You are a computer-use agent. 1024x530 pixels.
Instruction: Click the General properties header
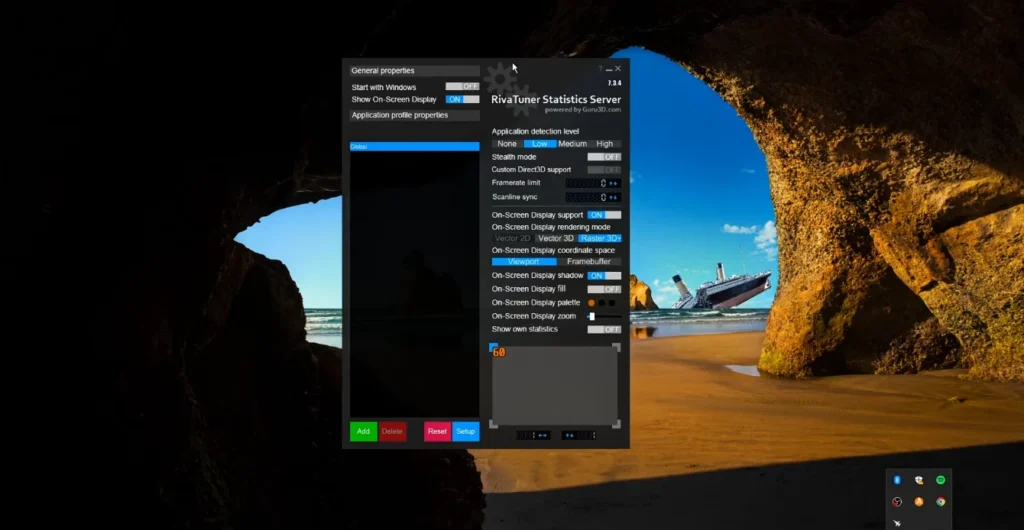[x=415, y=70]
